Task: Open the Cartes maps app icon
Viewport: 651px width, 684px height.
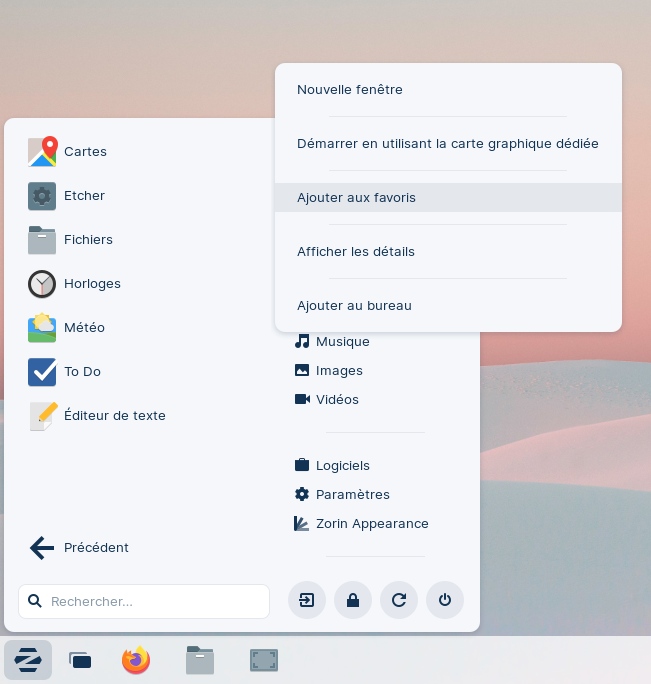Action: [x=42, y=152]
